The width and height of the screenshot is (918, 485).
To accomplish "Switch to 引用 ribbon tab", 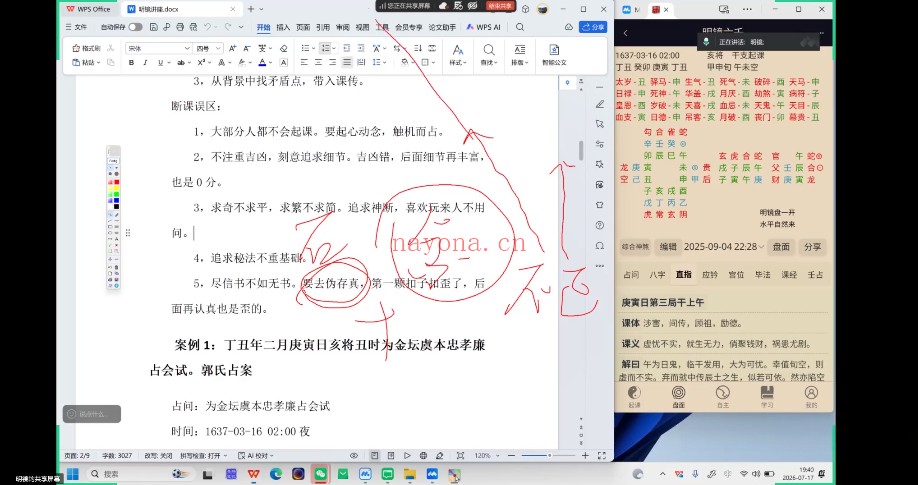I will pos(323,27).
